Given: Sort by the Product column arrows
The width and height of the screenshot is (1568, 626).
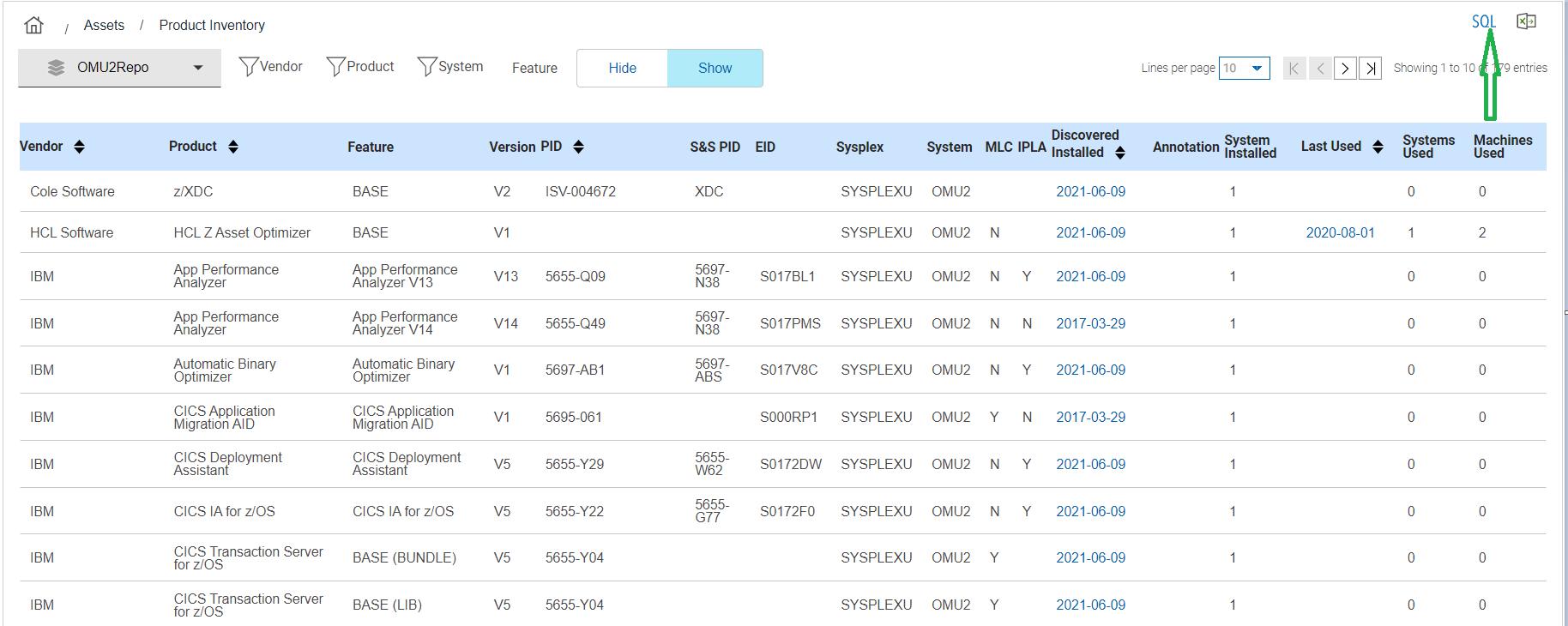Looking at the screenshot, I should pos(233,147).
